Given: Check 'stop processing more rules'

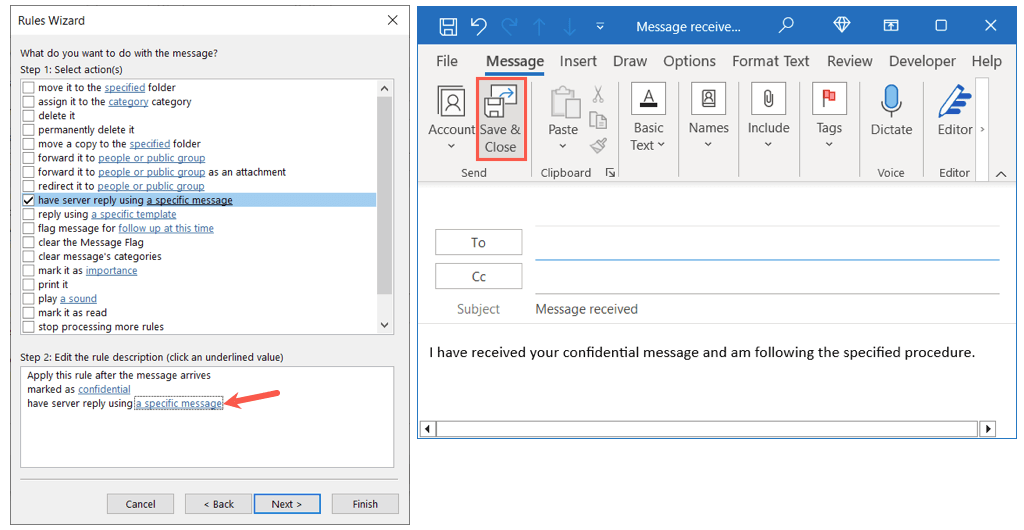Looking at the screenshot, I should pos(29,327).
